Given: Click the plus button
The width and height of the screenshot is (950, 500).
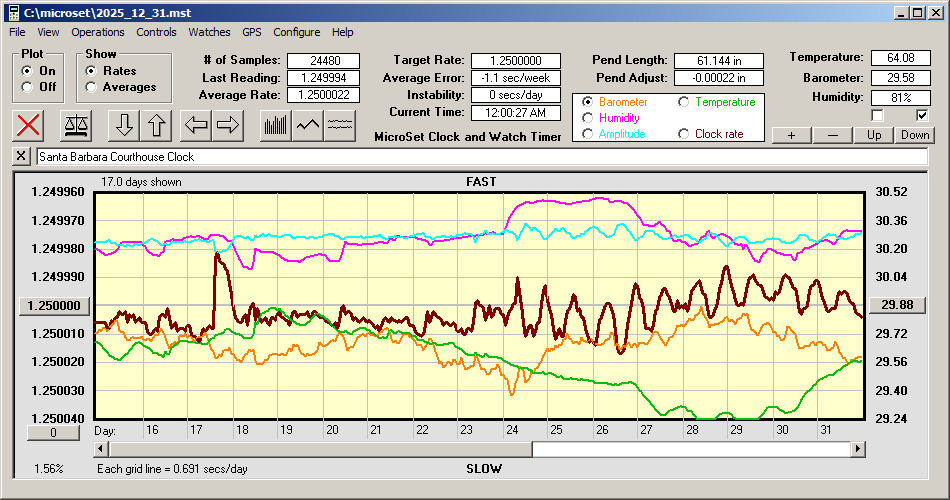Looking at the screenshot, I should pos(791,135).
